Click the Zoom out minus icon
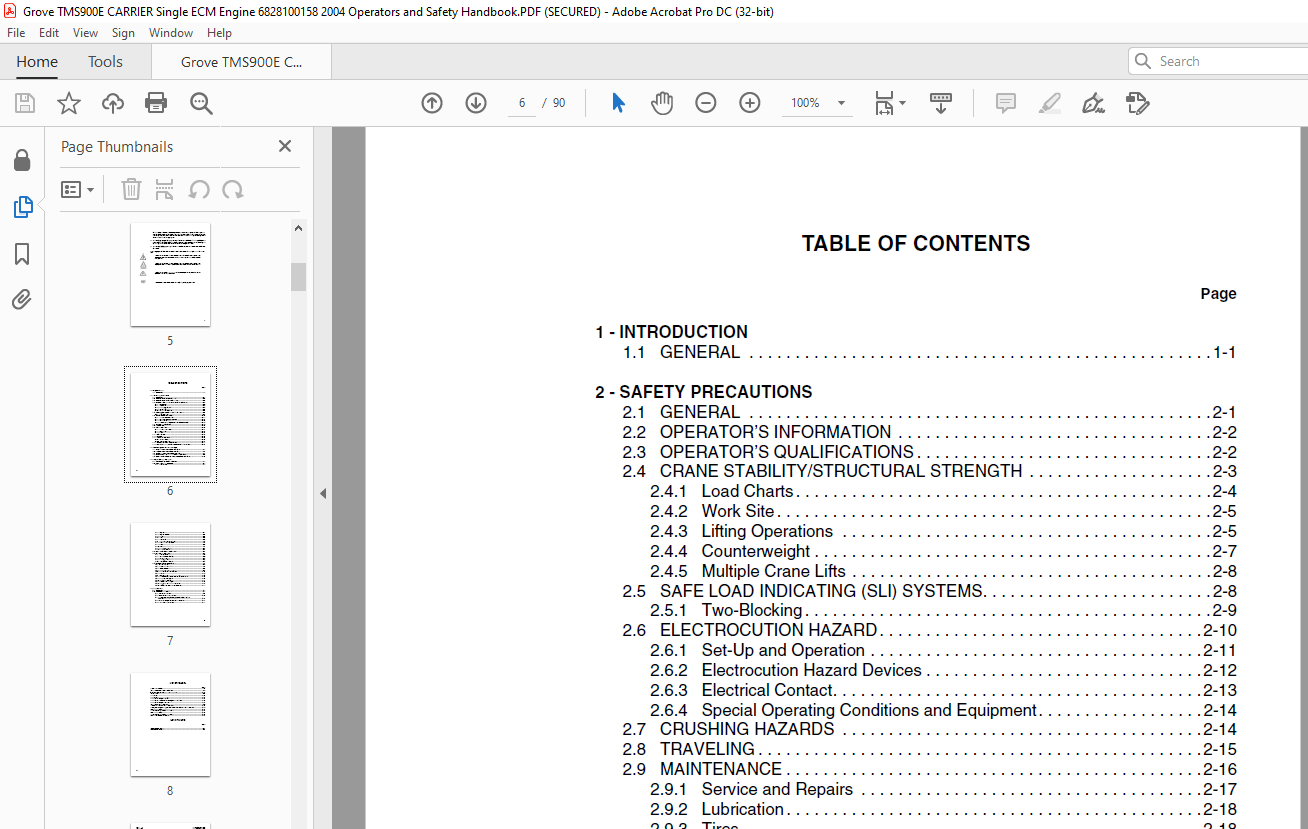The height and width of the screenshot is (829, 1308). pyautogui.click(x=706, y=103)
